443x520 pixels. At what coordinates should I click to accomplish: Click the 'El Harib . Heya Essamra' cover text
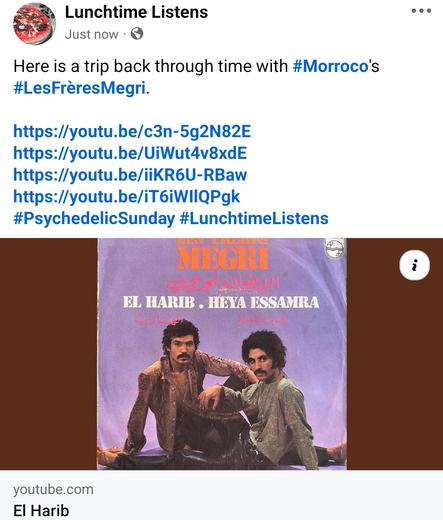click(221, 303)
